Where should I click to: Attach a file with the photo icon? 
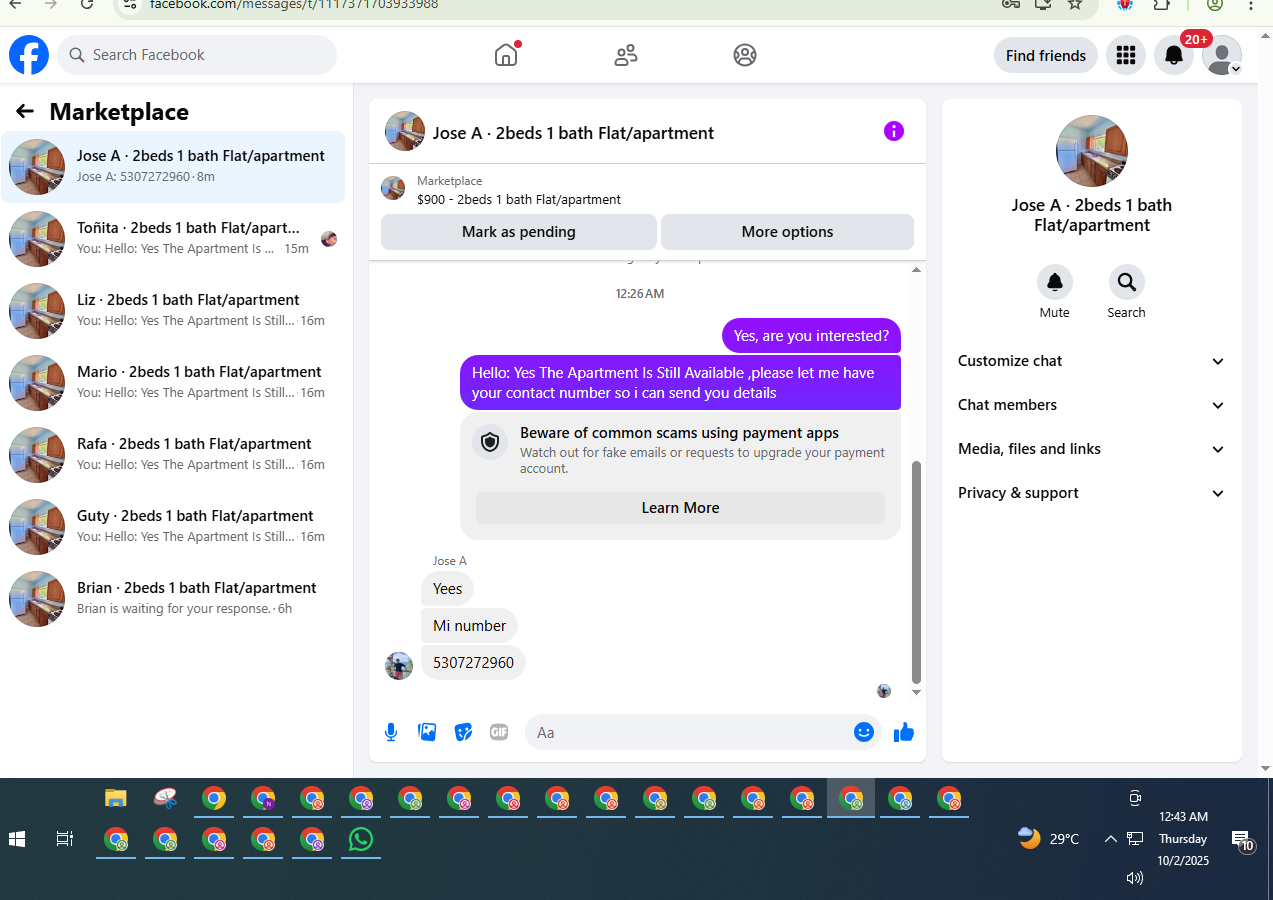click(427, 732)
